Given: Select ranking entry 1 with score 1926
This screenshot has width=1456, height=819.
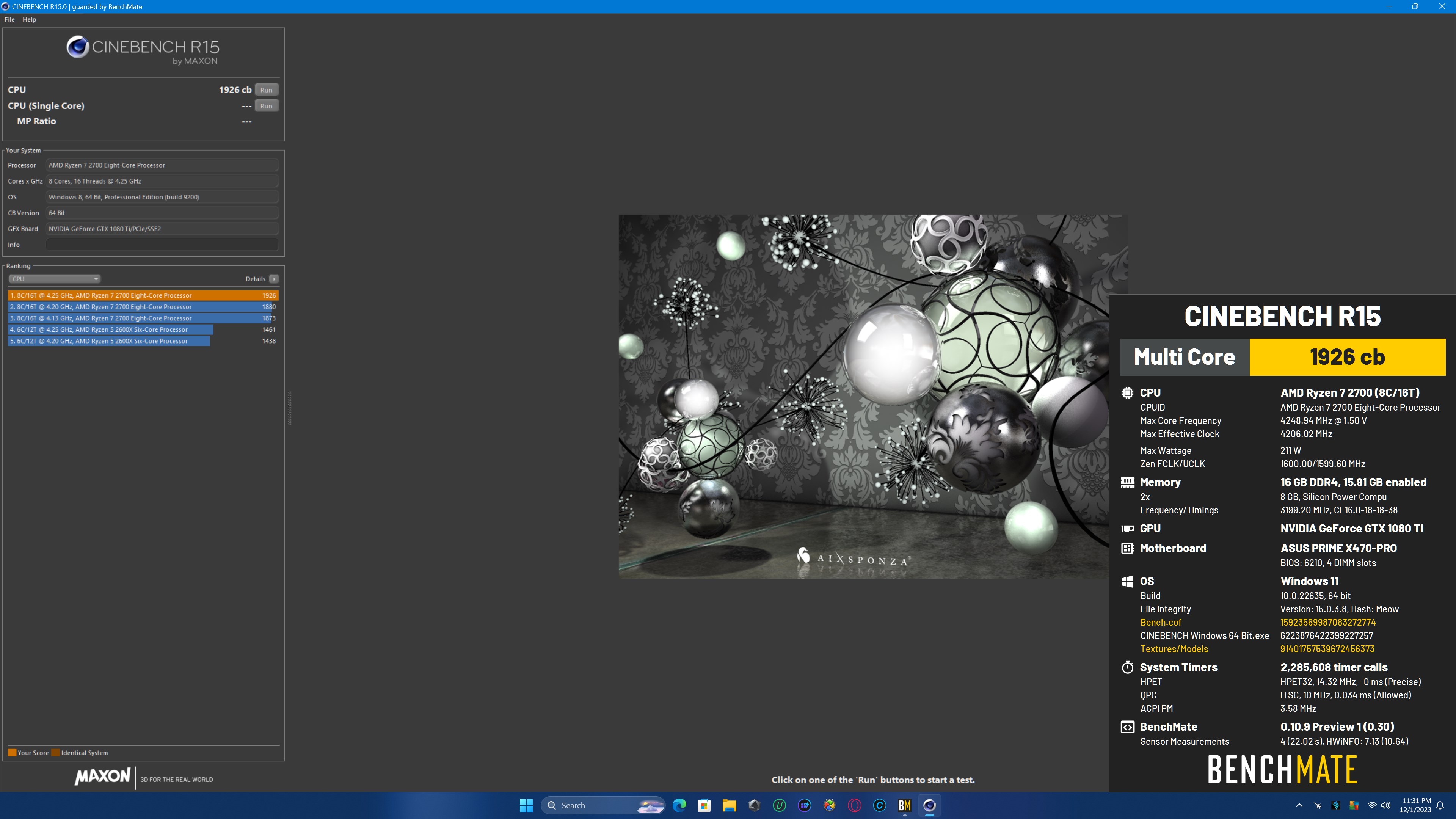Looking at the screenshot, I should [x=143, y=296].
